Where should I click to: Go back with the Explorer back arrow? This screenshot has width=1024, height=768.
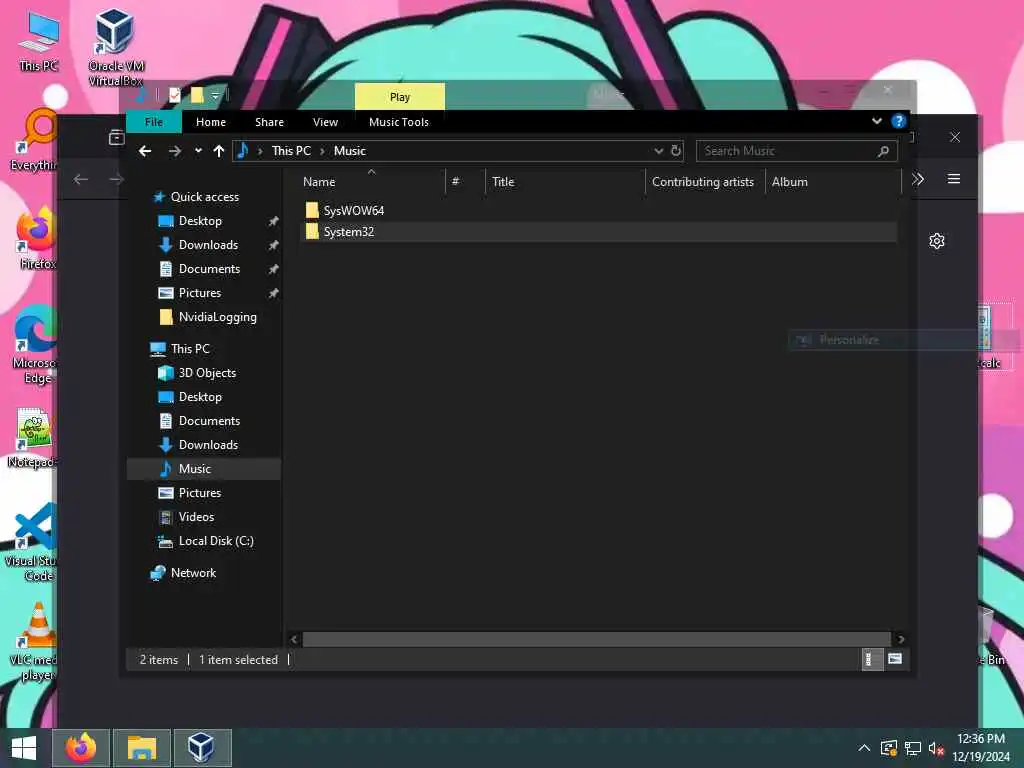[x=145, y=151]
